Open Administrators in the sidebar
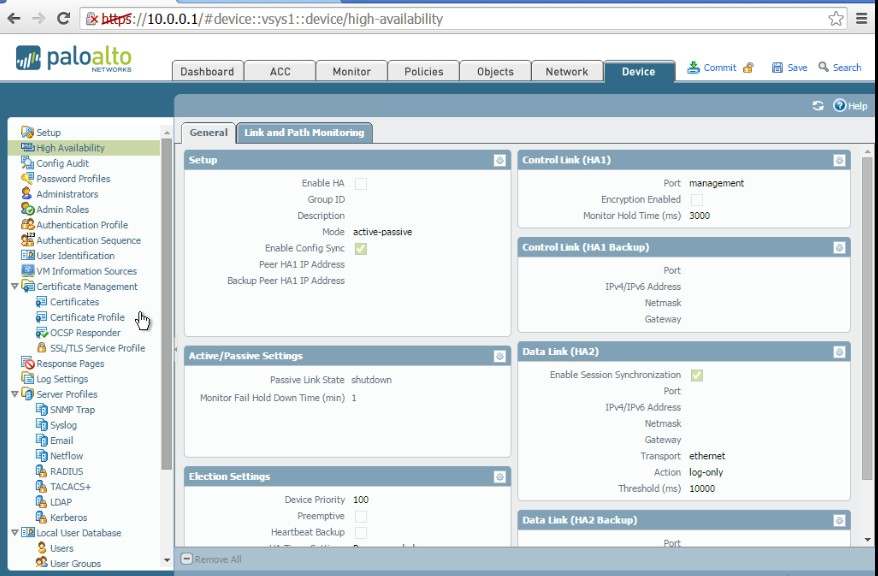The width and height of the screenshot is (878, 576). click(67, 194)
